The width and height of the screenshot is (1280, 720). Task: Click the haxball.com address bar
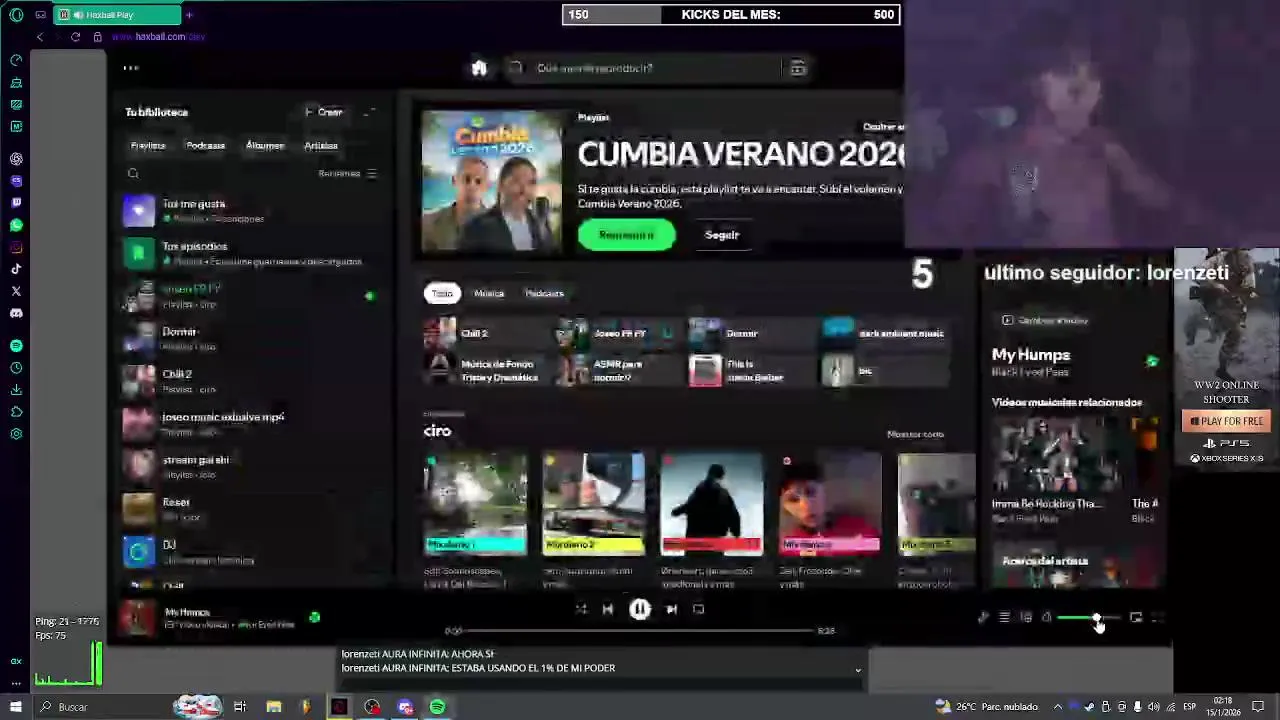point(158,37)
